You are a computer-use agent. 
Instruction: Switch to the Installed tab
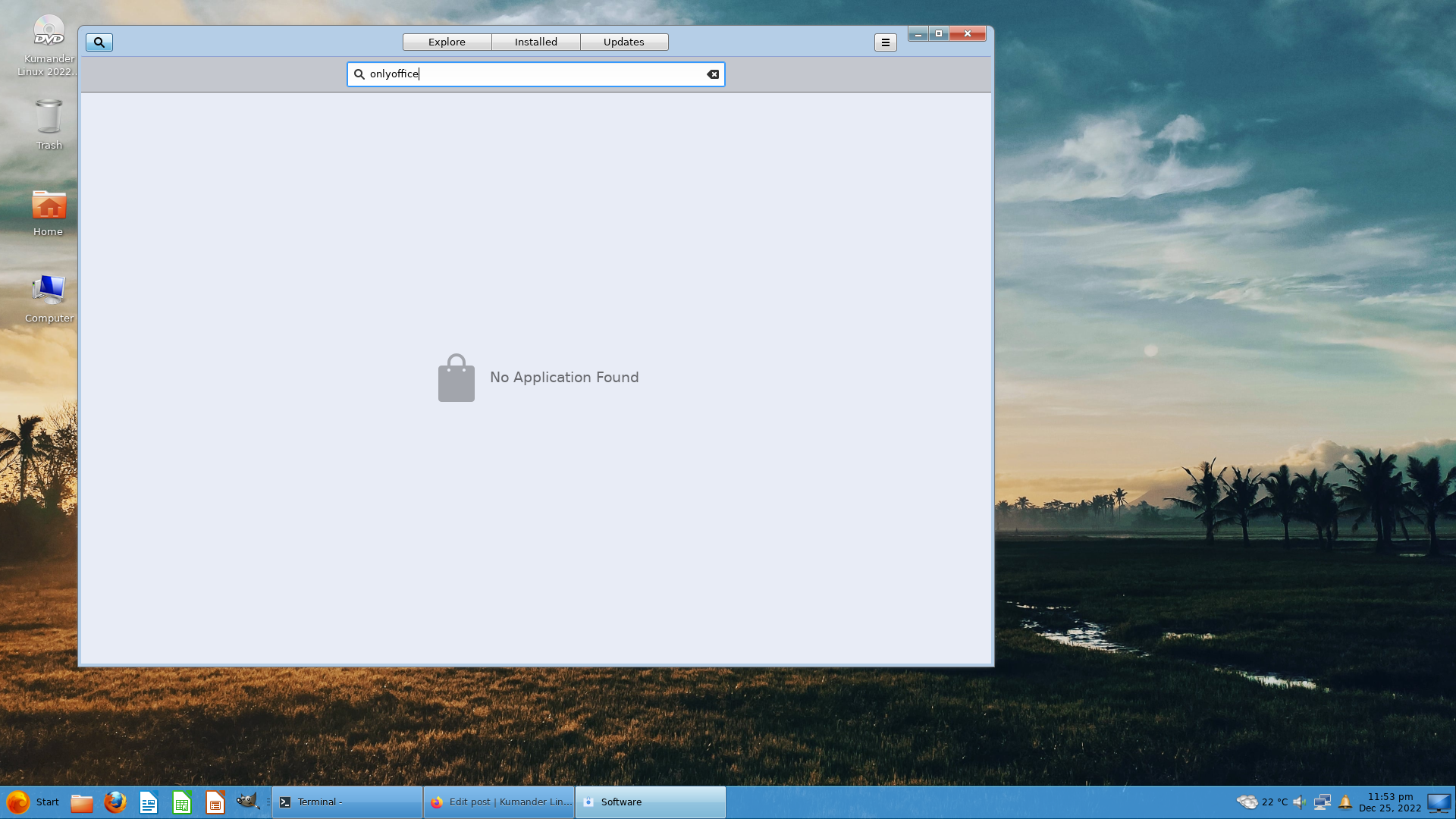pyautogui.click(x=535, y=42)
